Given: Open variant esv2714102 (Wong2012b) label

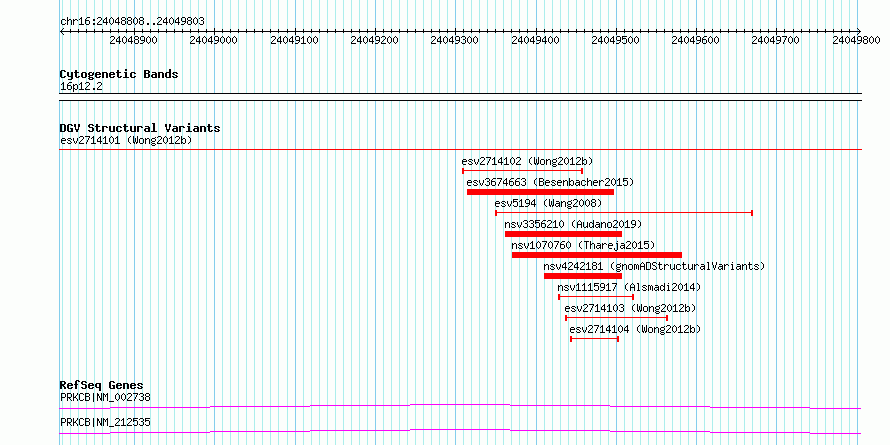Looking at the screenshot, I should tap(527, 161).
